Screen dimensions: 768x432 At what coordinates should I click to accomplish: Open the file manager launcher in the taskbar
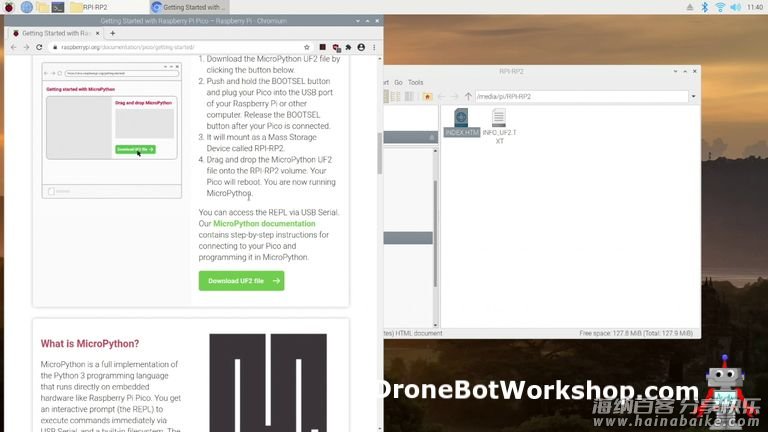pos(43,7)
